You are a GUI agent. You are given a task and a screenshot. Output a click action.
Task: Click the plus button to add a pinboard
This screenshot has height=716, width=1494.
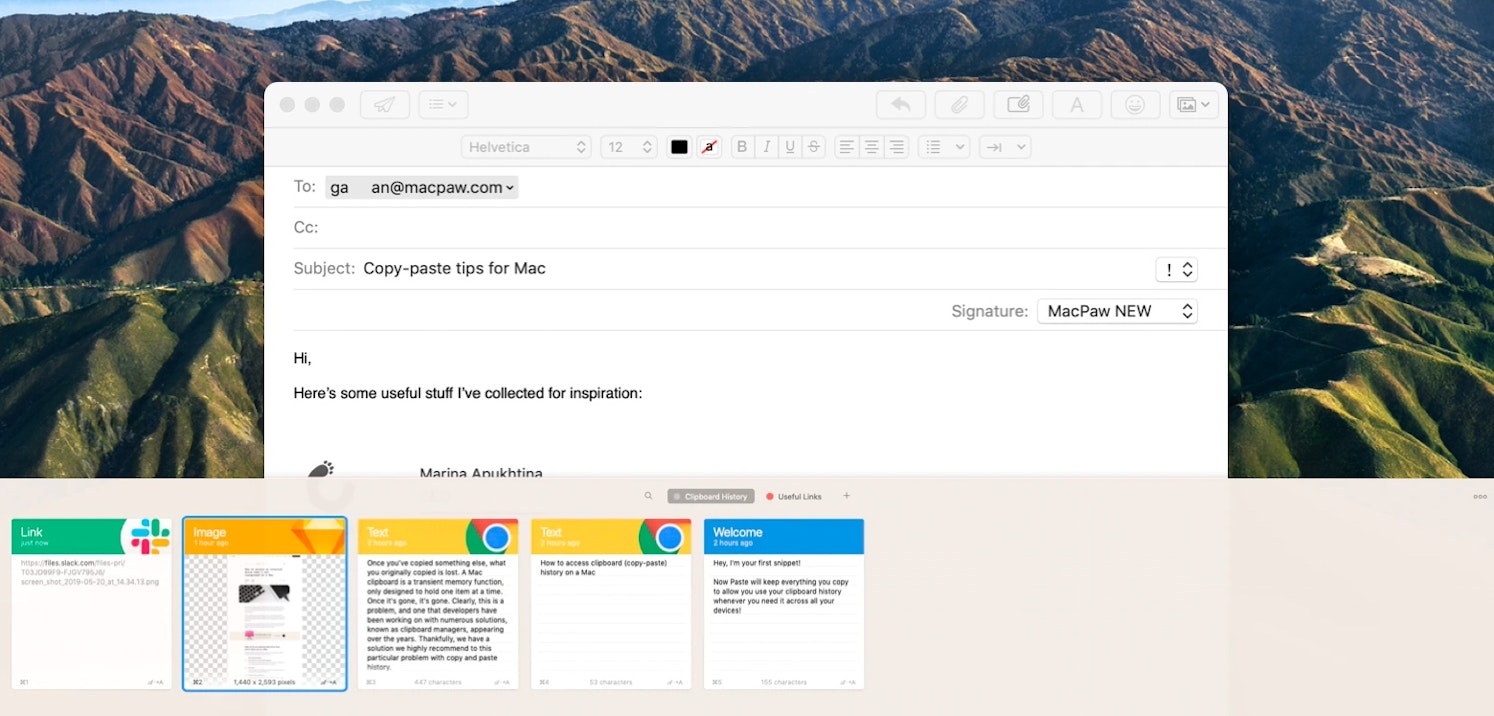[x=846, y=495]
